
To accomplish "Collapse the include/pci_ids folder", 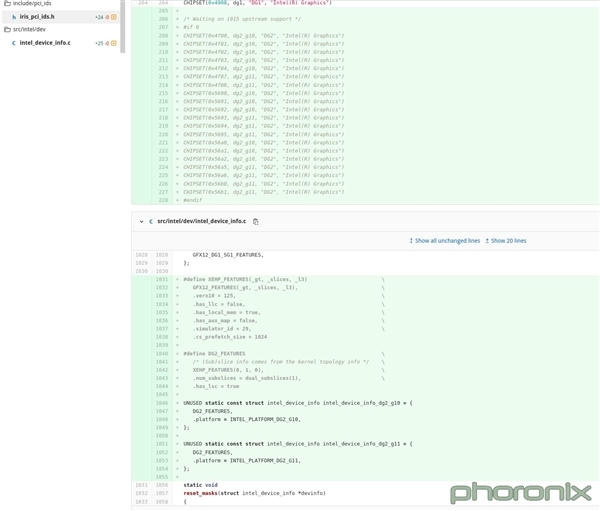I will pos(28,3).
